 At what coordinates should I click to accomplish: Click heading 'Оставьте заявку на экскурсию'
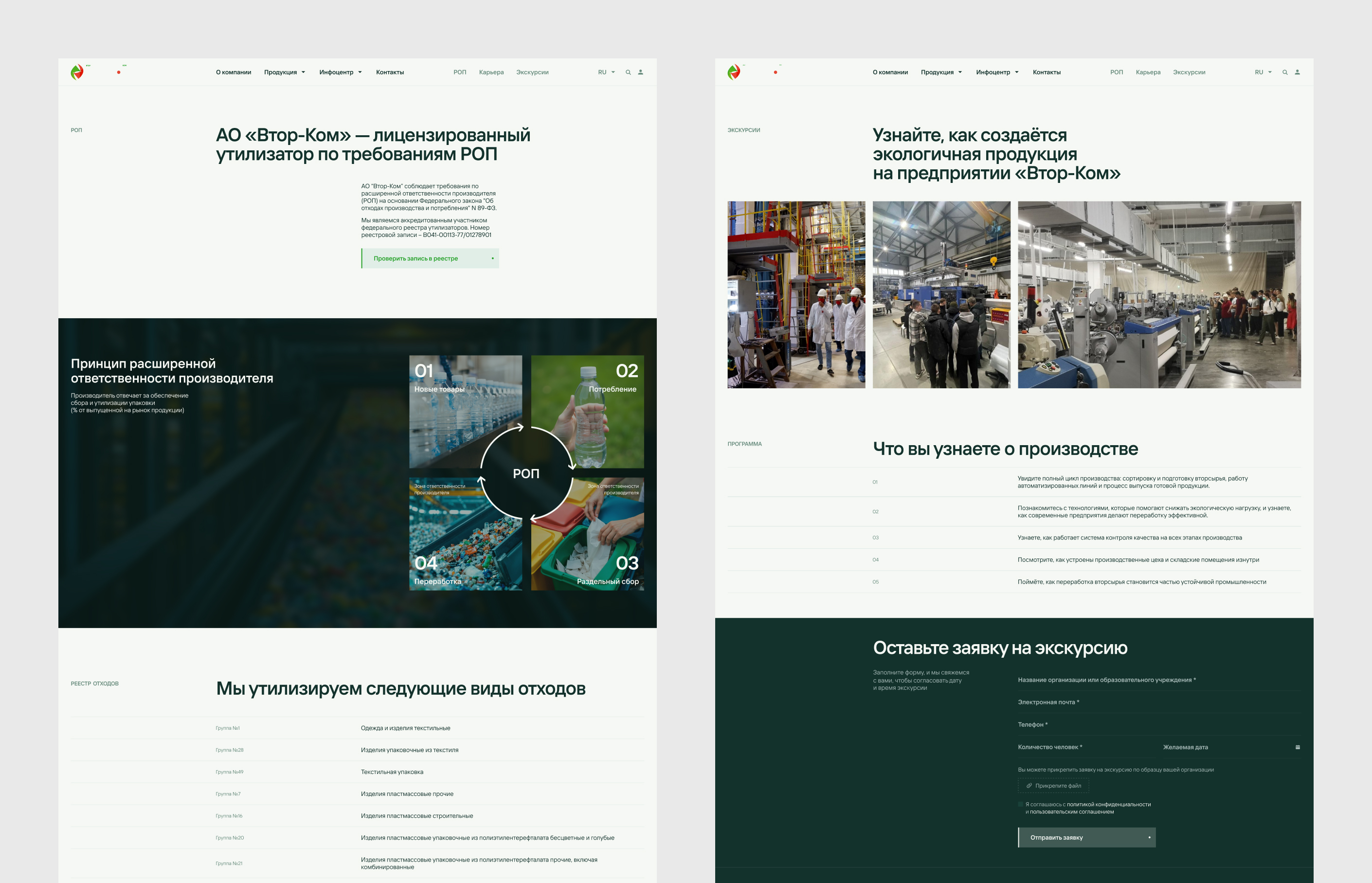click(1000, 648)
